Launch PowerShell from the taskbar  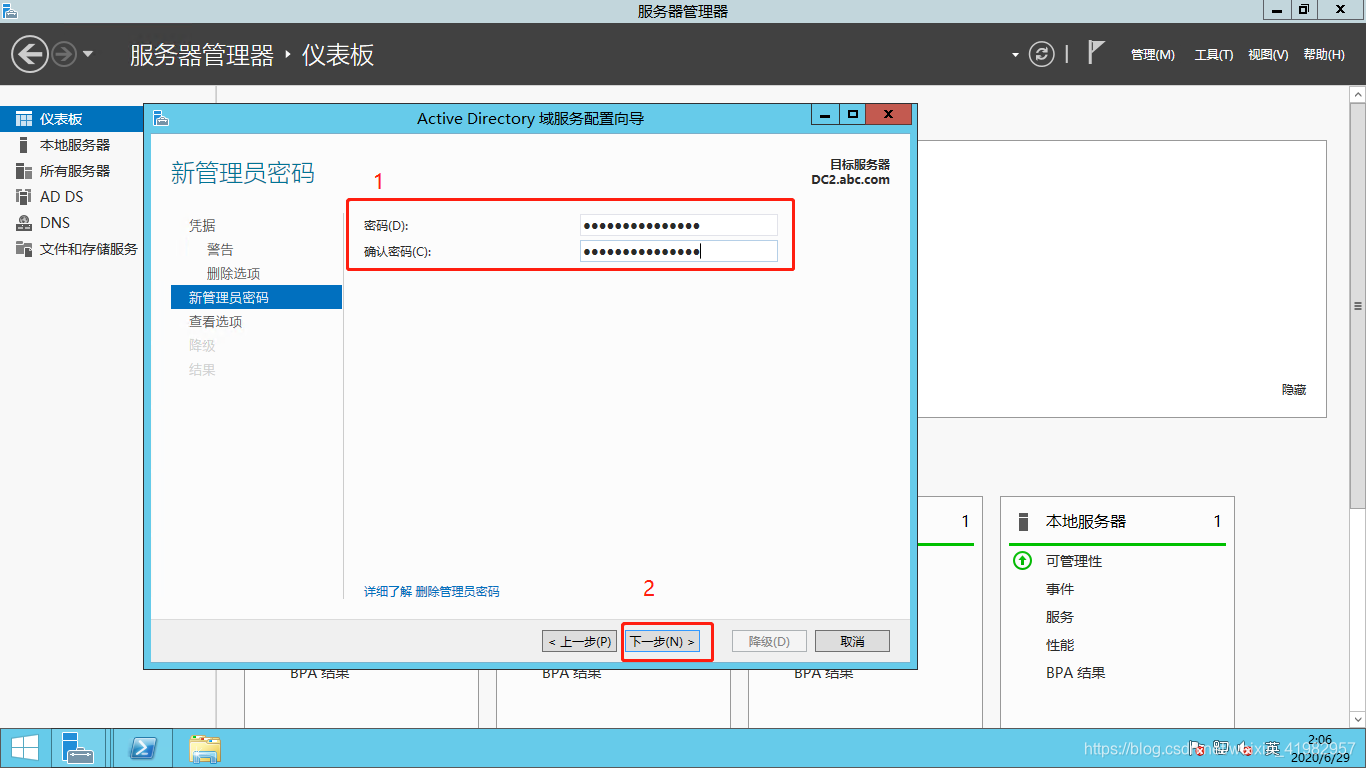pos(143,748)
